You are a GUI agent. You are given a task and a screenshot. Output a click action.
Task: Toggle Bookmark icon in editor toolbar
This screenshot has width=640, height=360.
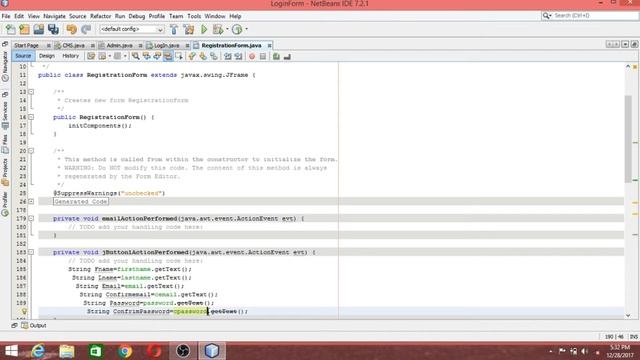tap(214, 56)
